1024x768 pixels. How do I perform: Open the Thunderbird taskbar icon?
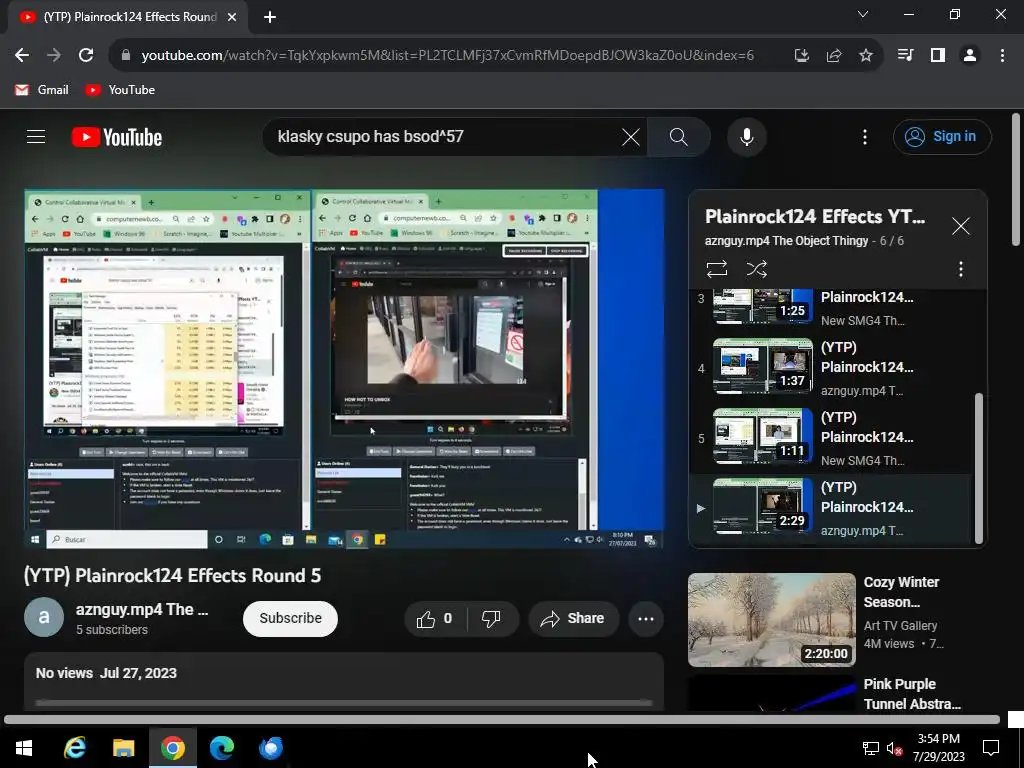coord(270,748)
